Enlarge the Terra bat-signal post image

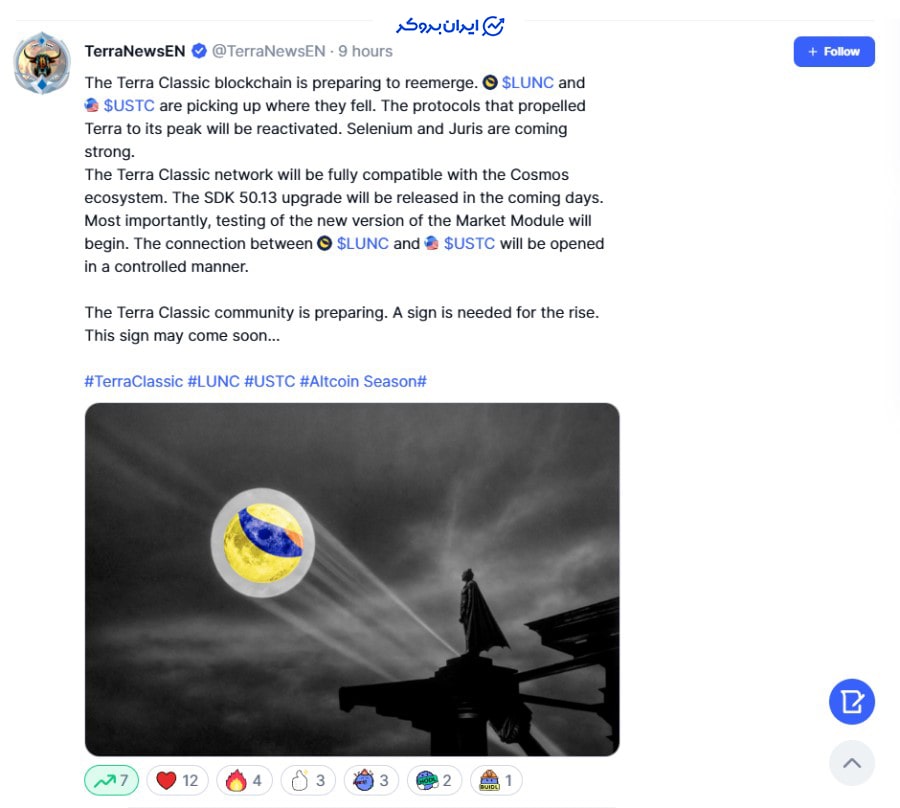[352, 579]
